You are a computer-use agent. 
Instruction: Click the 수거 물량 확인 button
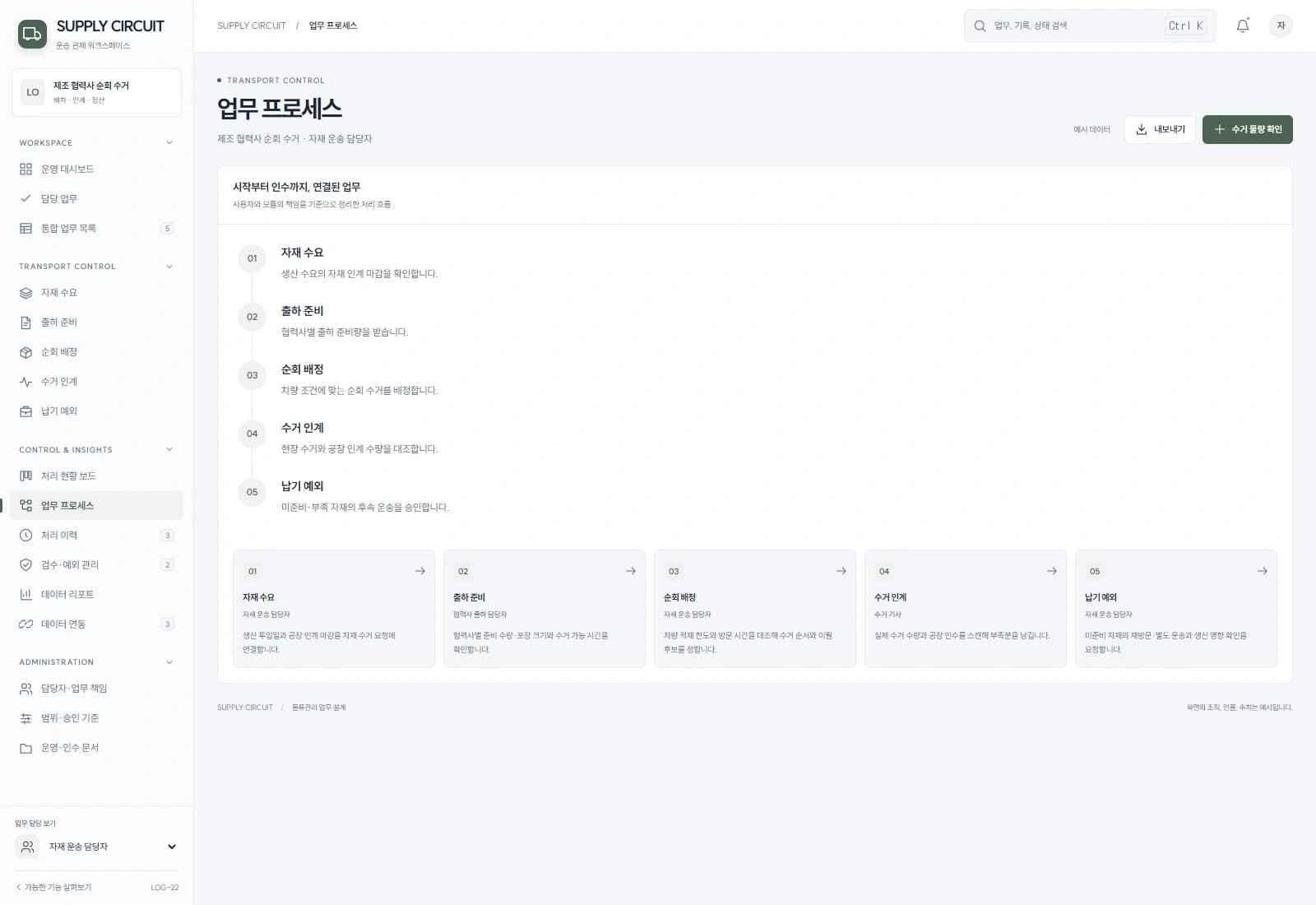point(1248,129)
